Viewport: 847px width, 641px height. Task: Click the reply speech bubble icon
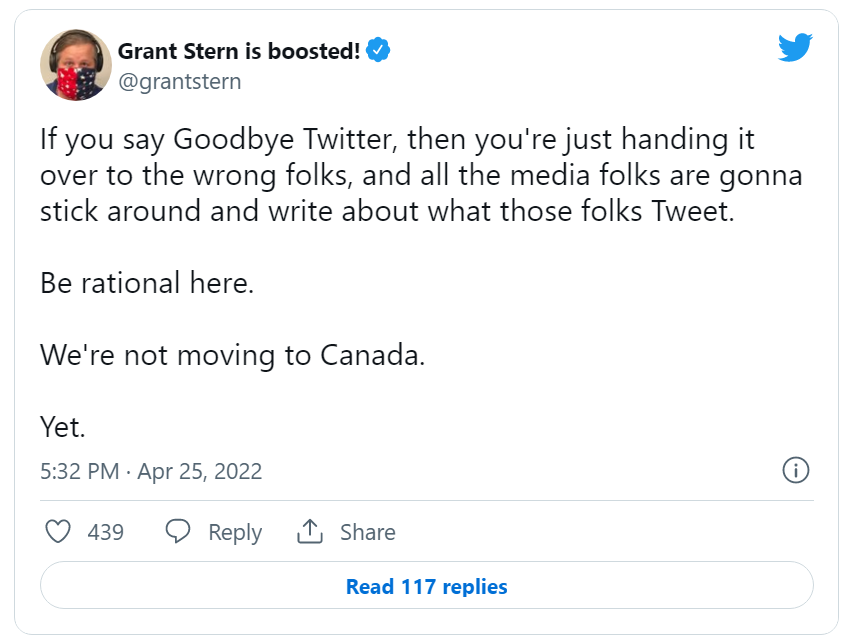coord(178,532)
